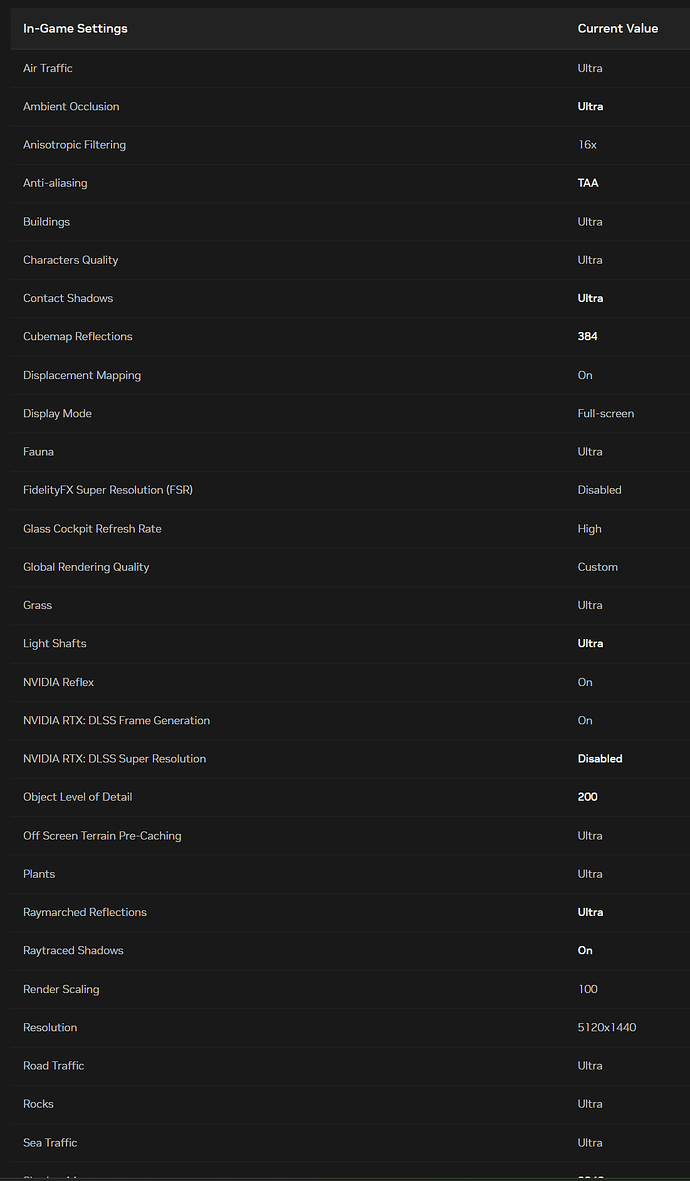Select the Display Mode Full-screen value
Viewport: 690px width, 1181px height.
coord(605,414)
